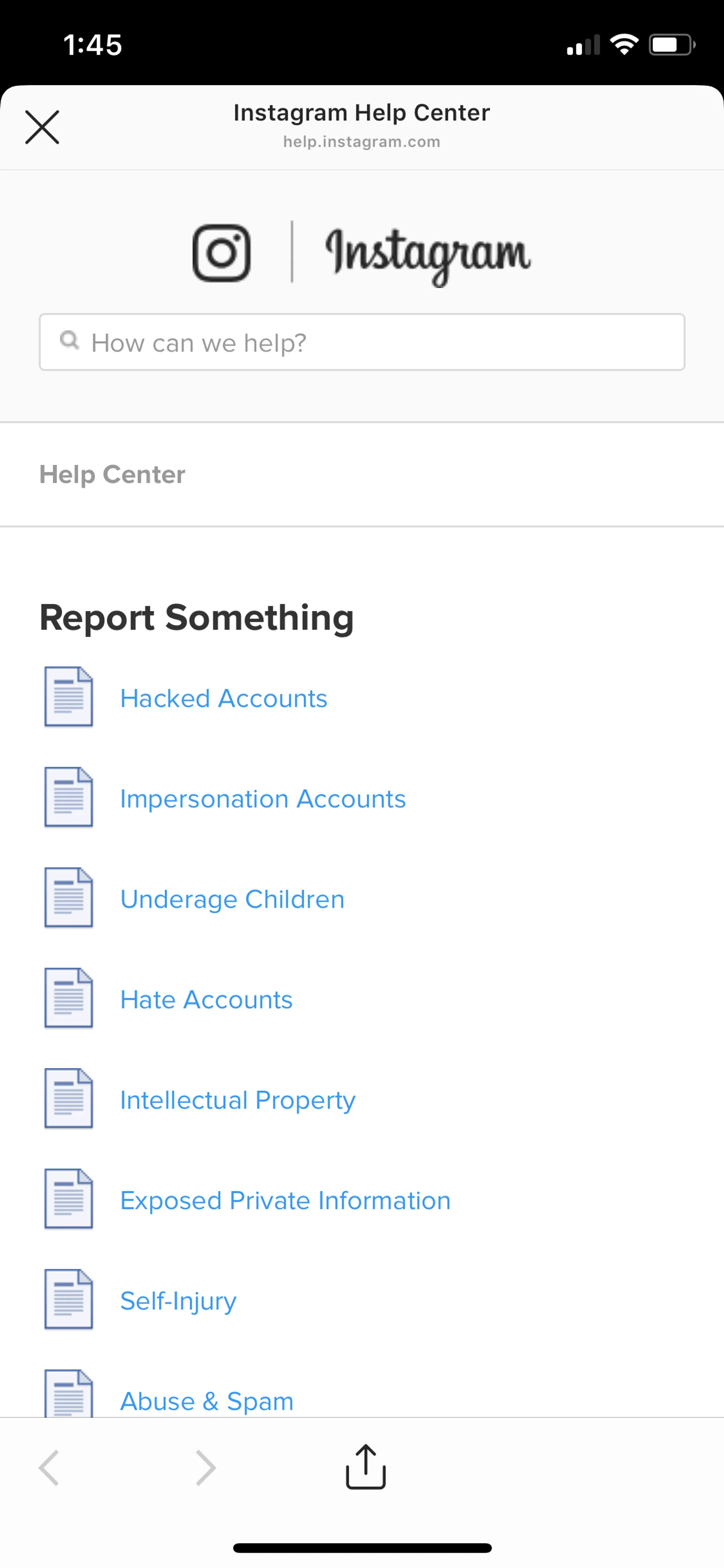Open the Hacked Accounts article
This screenshot has width=724, height=1568.
click(223, 698)
